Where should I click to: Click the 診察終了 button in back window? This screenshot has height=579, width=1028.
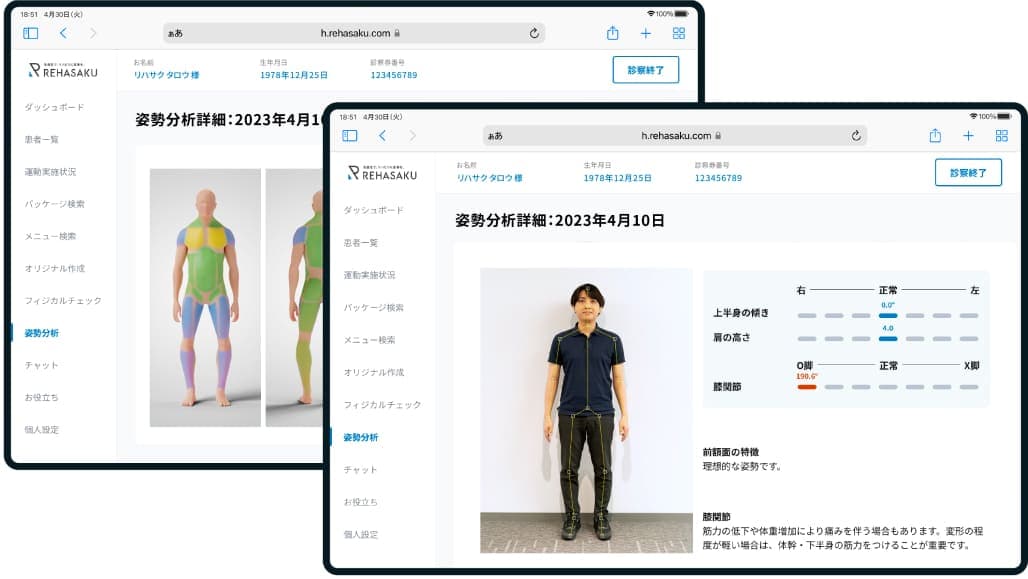pos(645,69)
